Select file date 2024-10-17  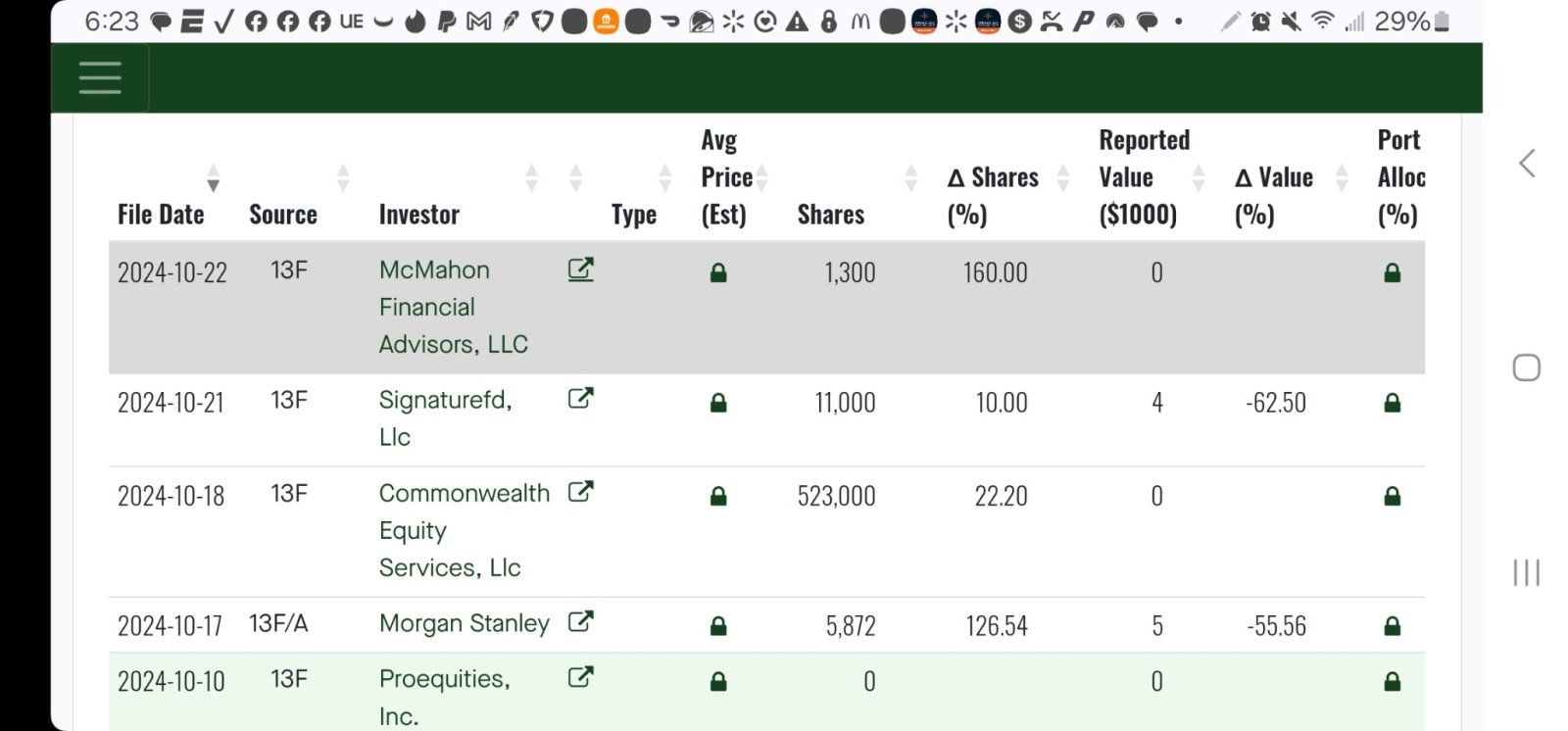coord(171,625)
